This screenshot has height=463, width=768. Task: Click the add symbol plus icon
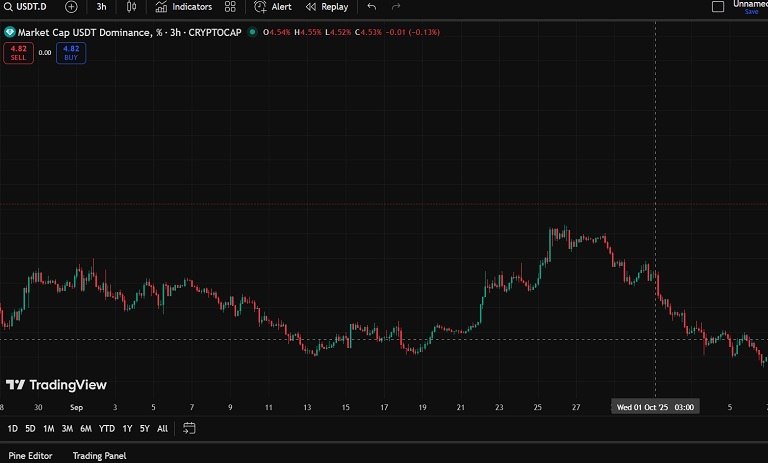point(71,7)
